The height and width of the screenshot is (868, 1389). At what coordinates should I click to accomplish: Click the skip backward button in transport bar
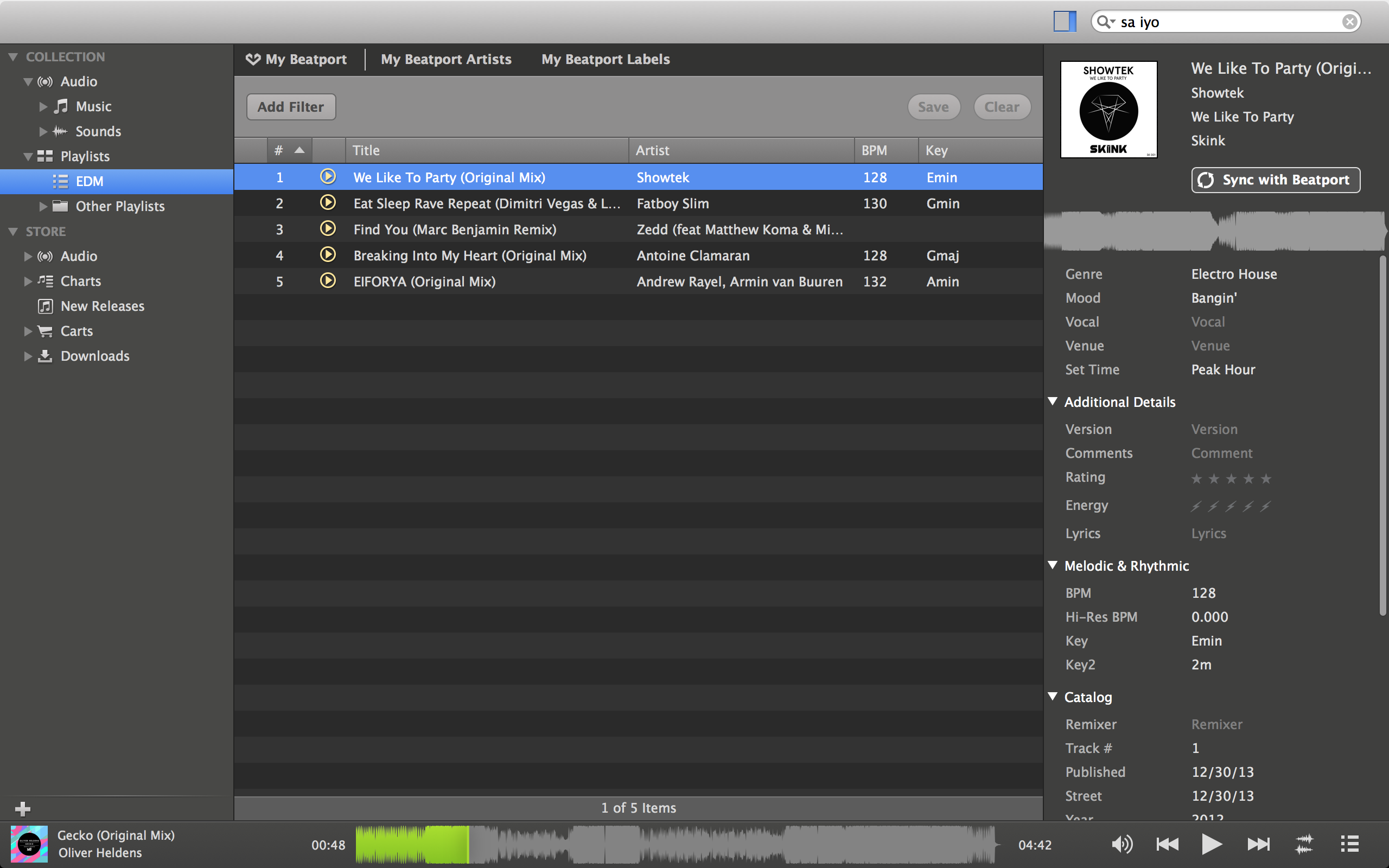pyautogui.click(x=1168, y=843)
